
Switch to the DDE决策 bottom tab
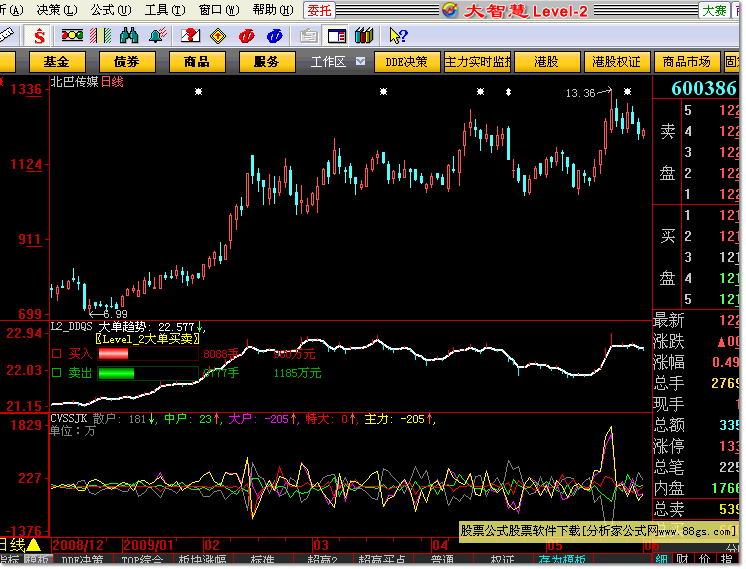[x=82, y=561]
